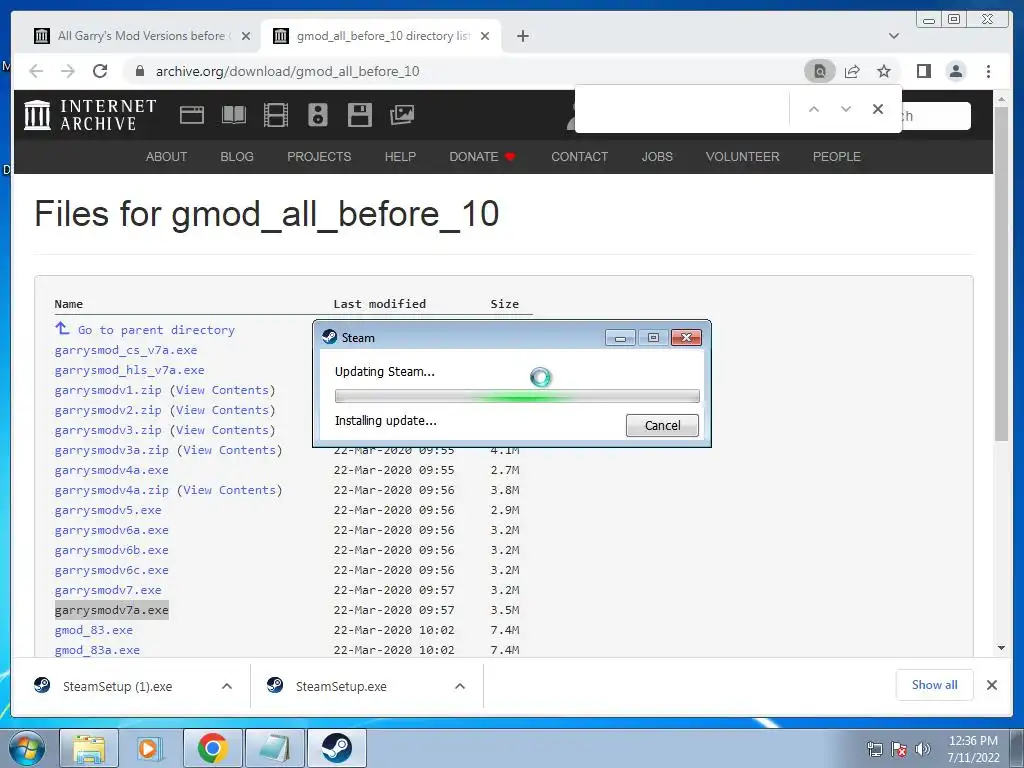1024x768 pixels.
Task: Click the highlighted garrysmodv7a.exe link
Action: [x=112, y=610]
